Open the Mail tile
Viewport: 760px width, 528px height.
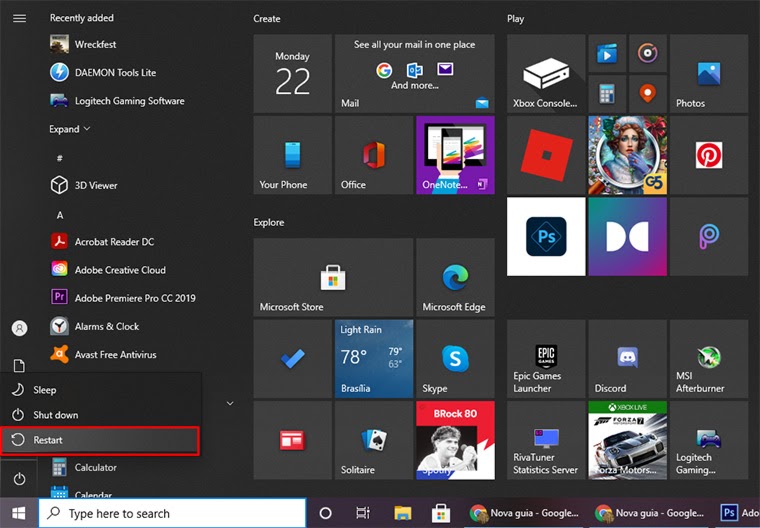click(415, 74)
